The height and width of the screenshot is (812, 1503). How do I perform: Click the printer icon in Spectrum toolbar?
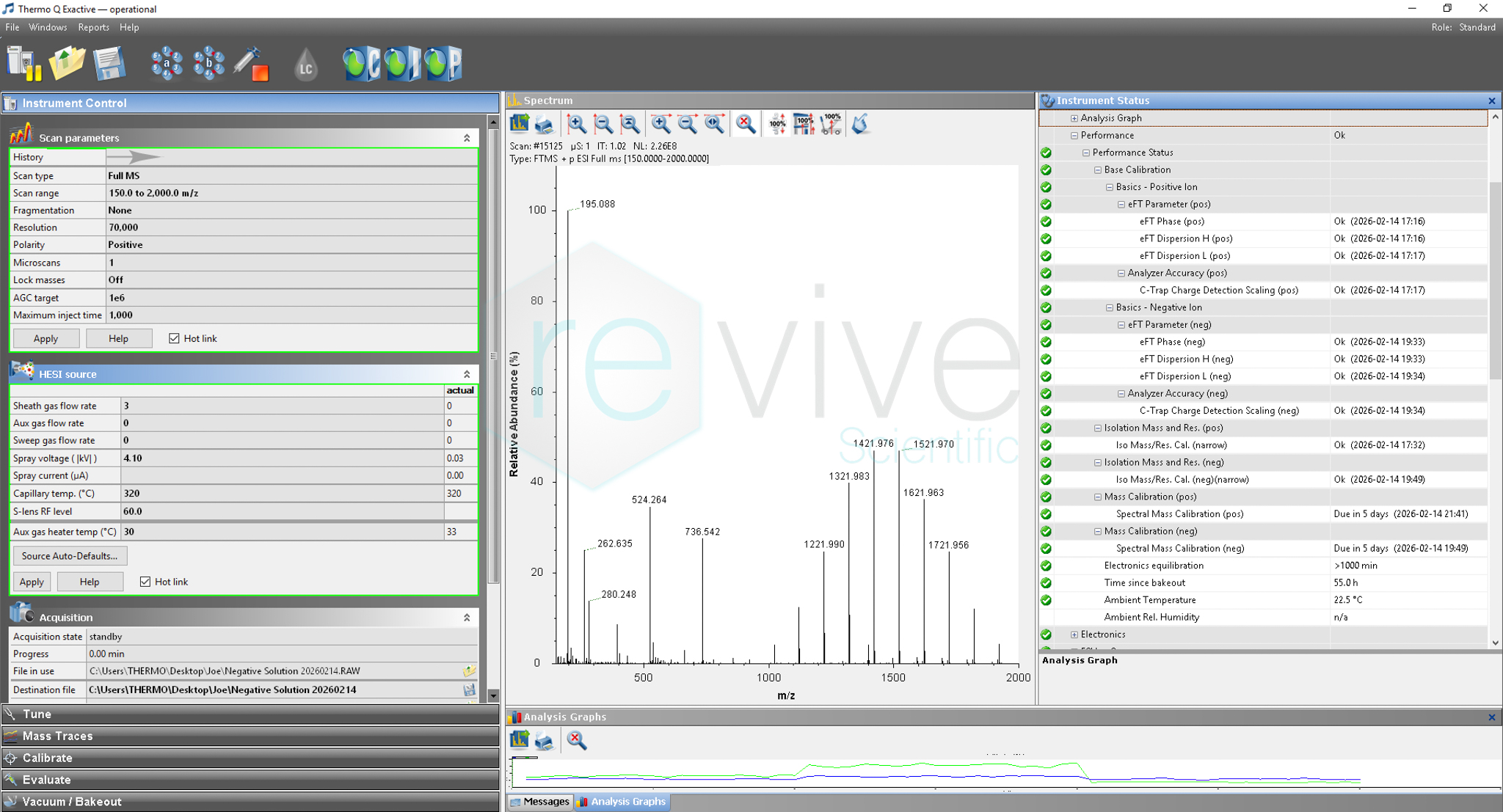545,125
